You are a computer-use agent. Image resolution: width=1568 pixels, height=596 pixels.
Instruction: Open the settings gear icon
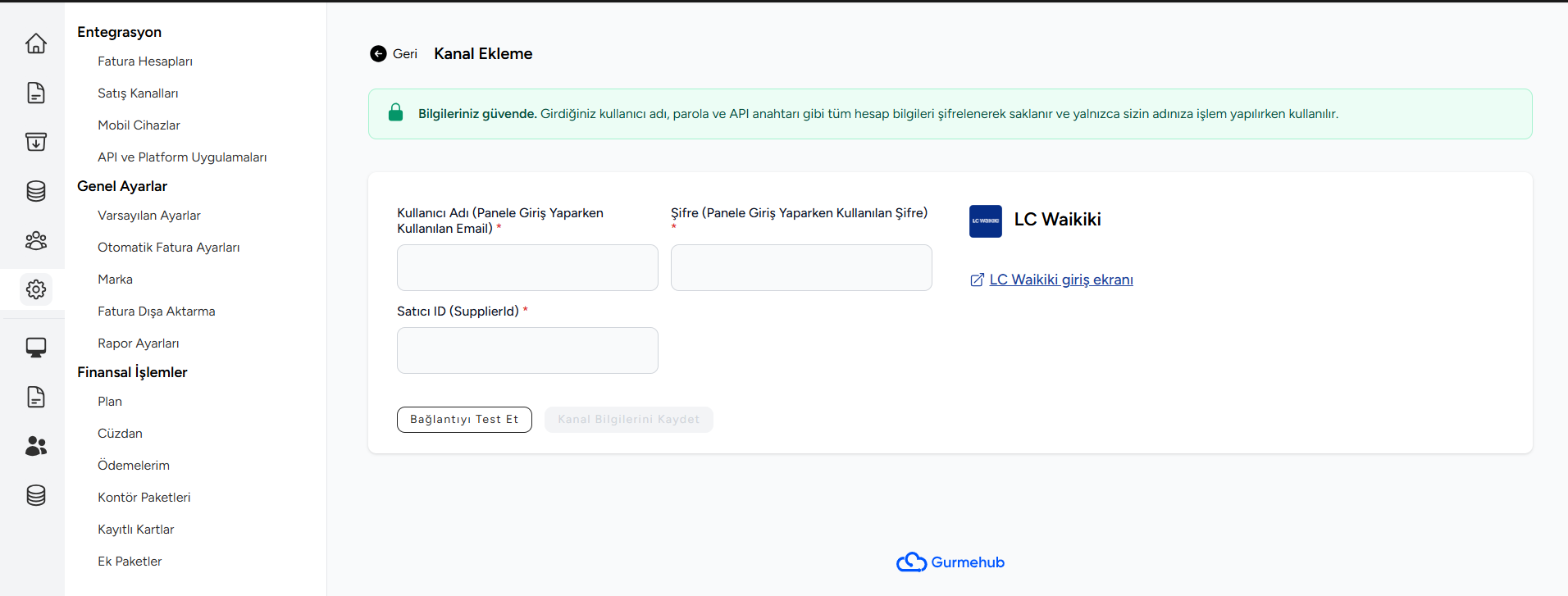coord(36,289)
